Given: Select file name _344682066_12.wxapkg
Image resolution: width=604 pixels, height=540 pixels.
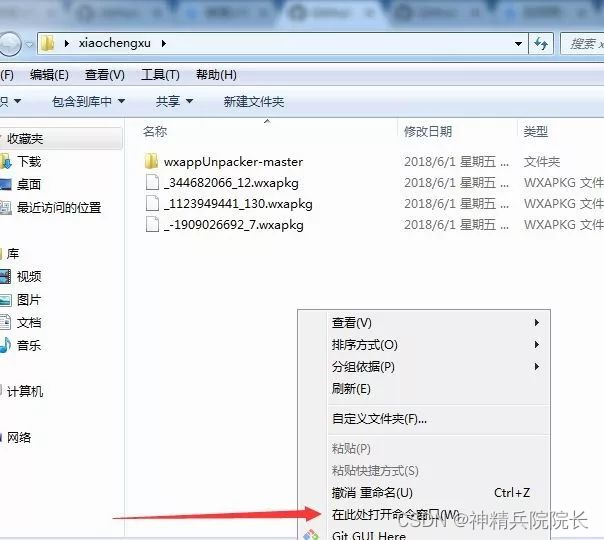Looking at the screenshot, I should point(231,183).
